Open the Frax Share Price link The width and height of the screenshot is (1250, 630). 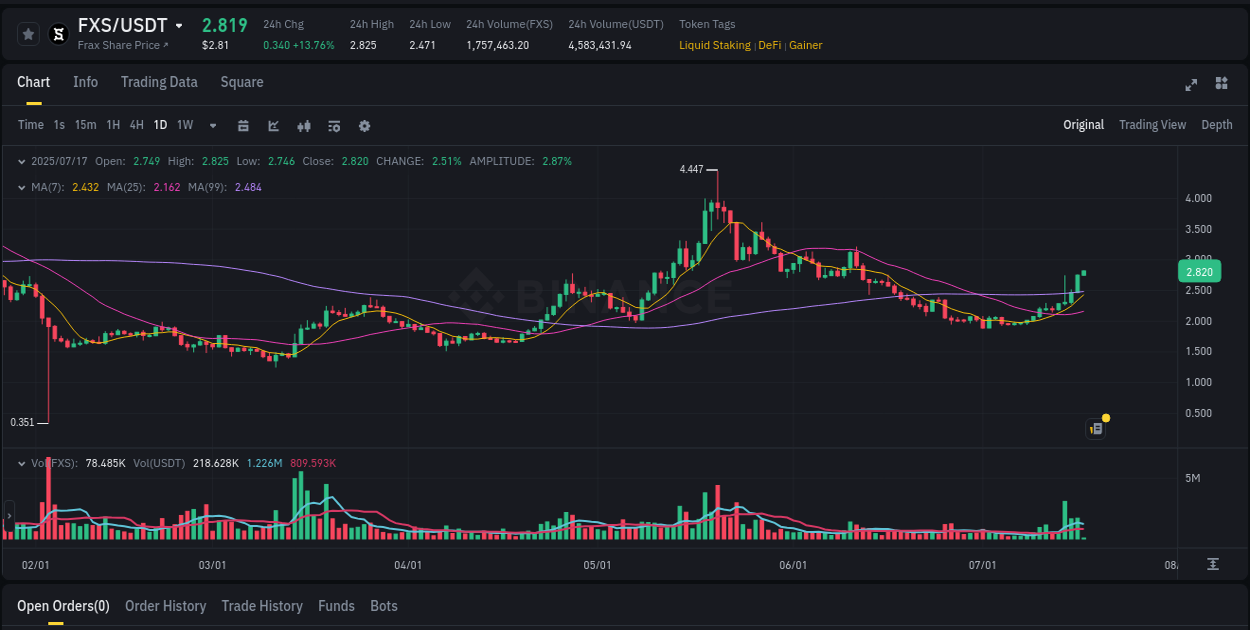click(124, 45)
